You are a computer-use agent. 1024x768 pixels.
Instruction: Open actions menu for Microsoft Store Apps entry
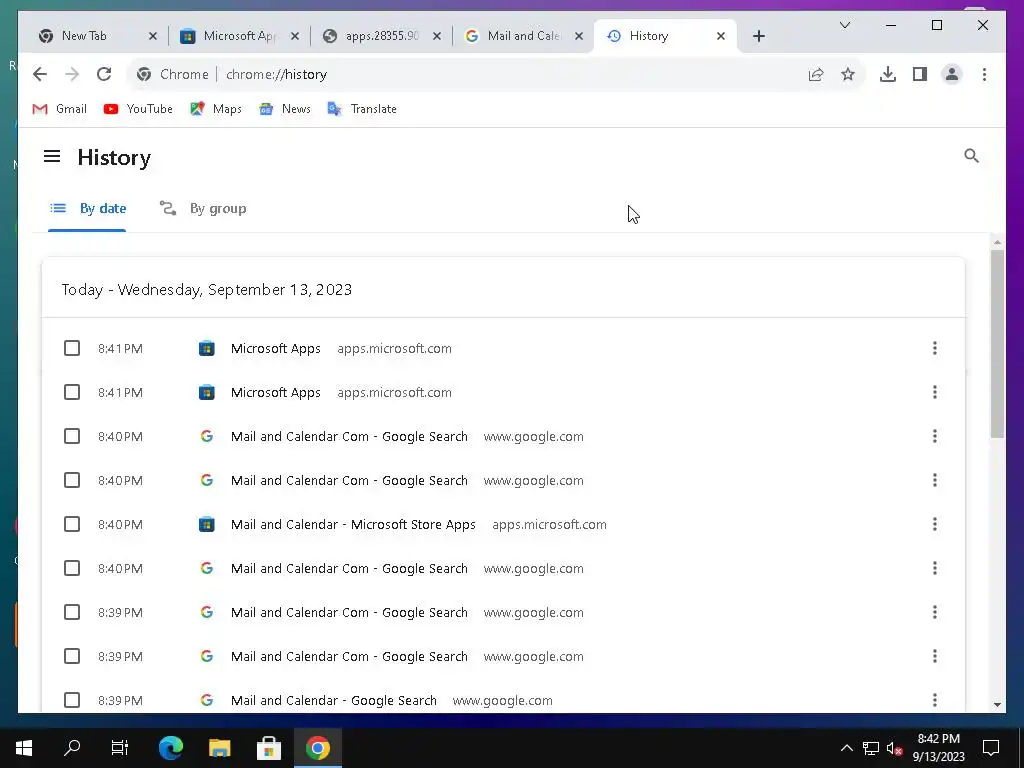tap(935, 524)
